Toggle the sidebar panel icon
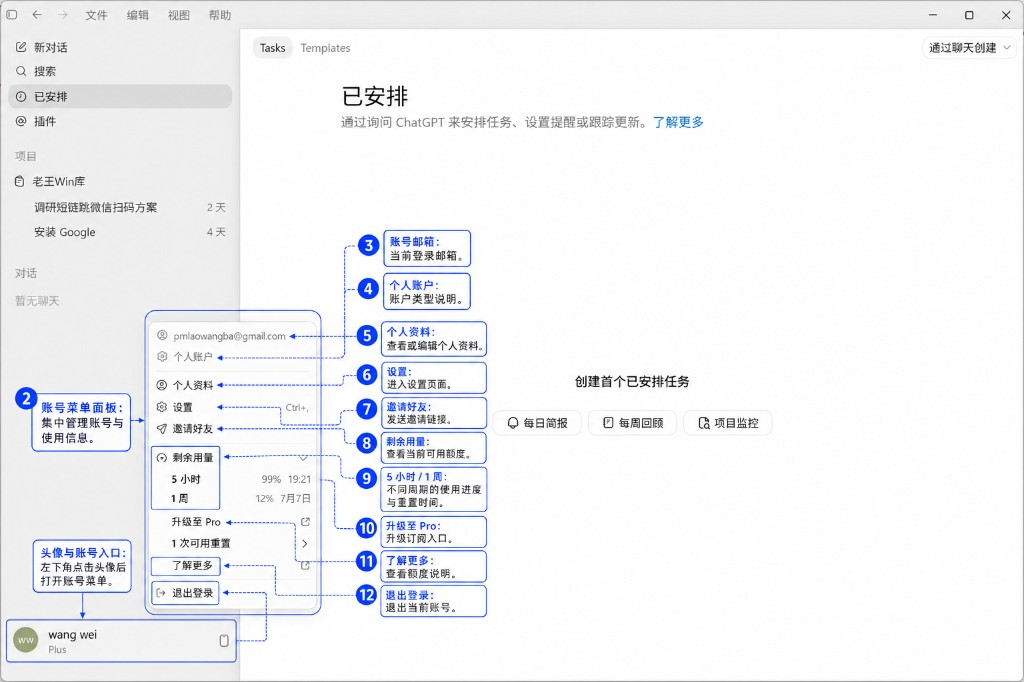 (12, 14)
